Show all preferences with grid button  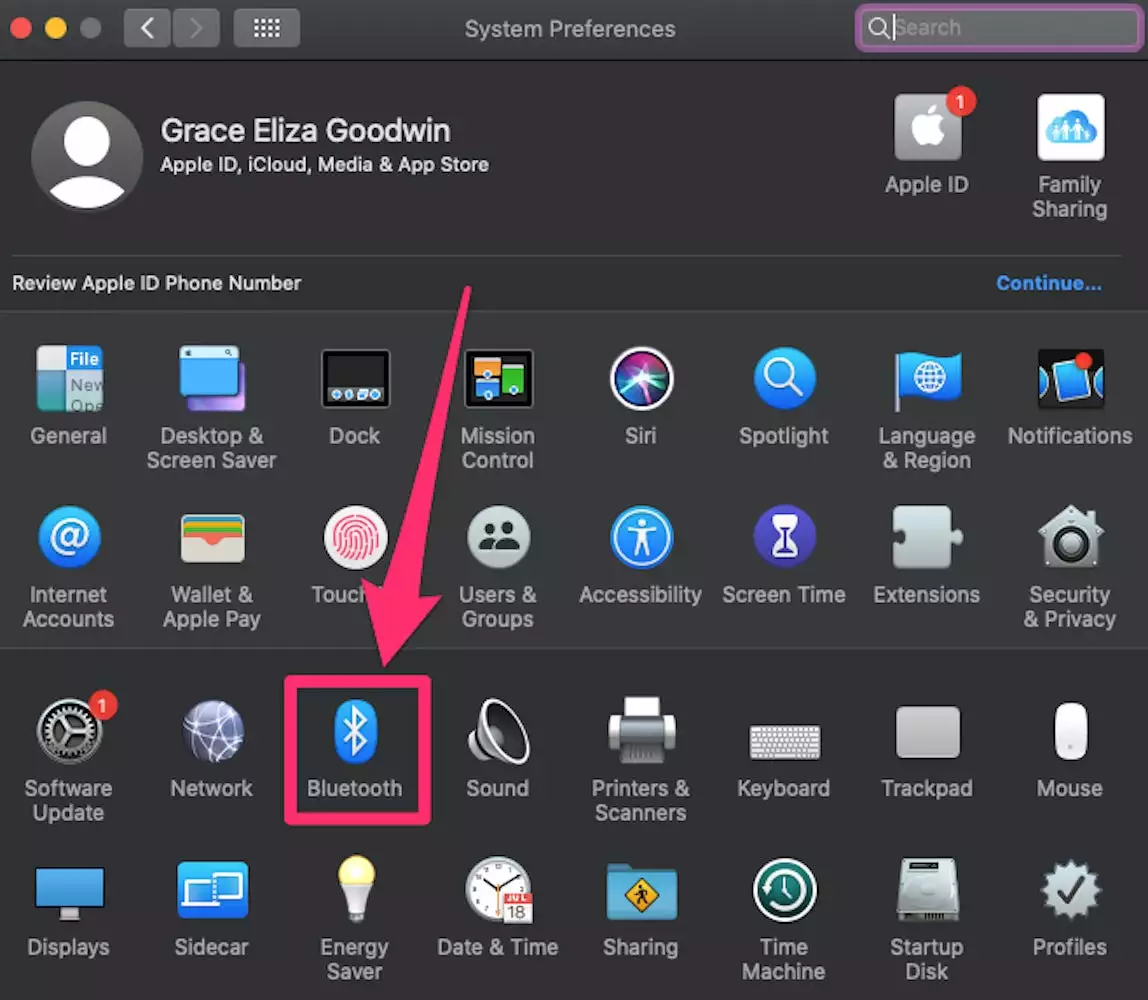click(x=267, y=28)
